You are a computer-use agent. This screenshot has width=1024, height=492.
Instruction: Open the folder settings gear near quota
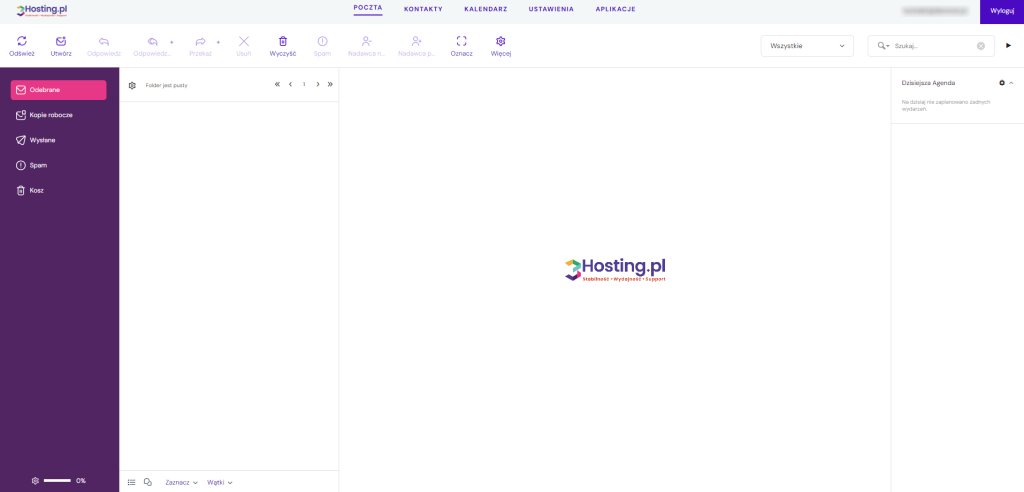(x=35, y=481)
